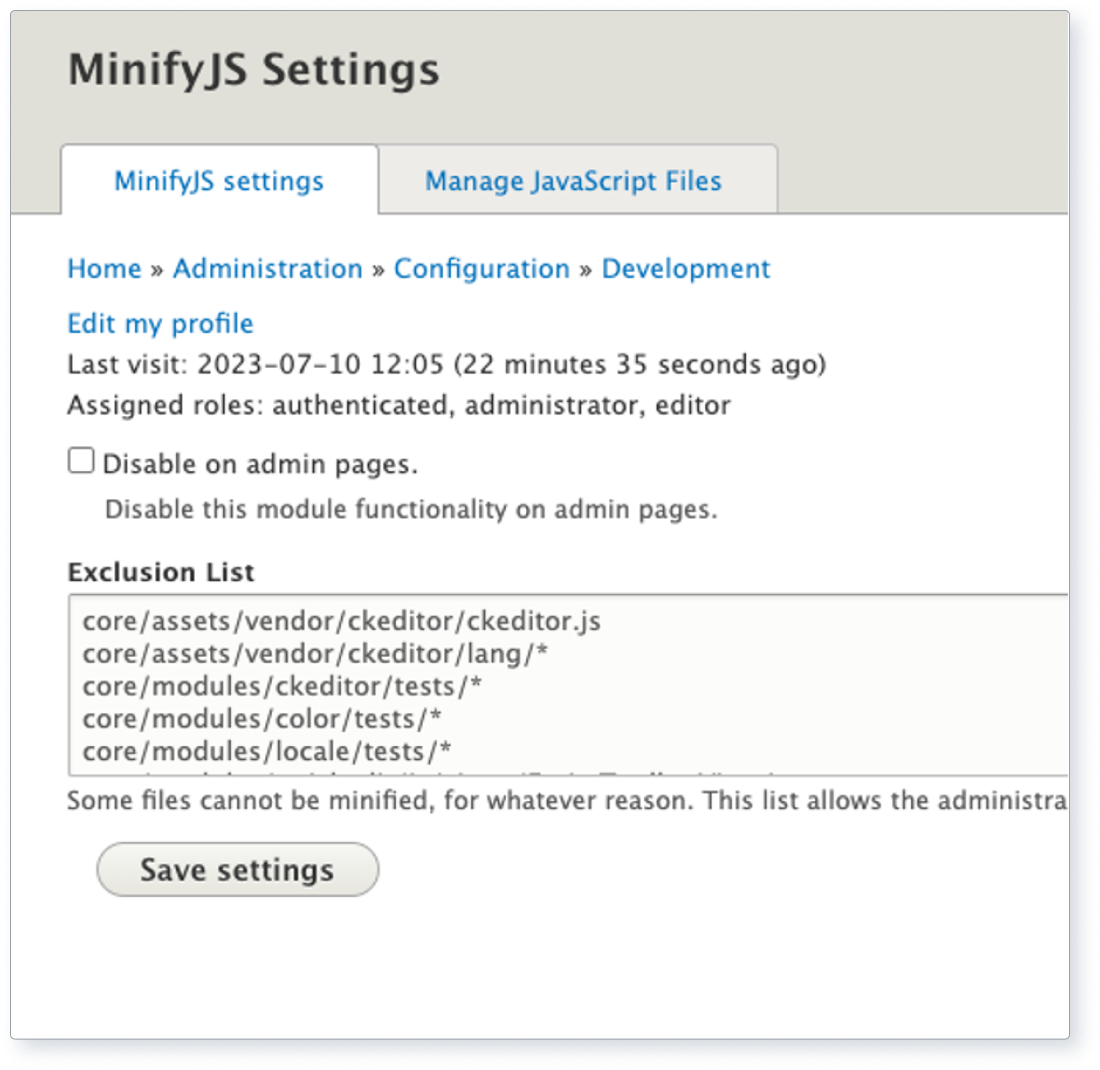Viewport: 1100px width, 1070px height.
Task: Go to Configuration from the breadcrumb
Action: coord(483,268)
